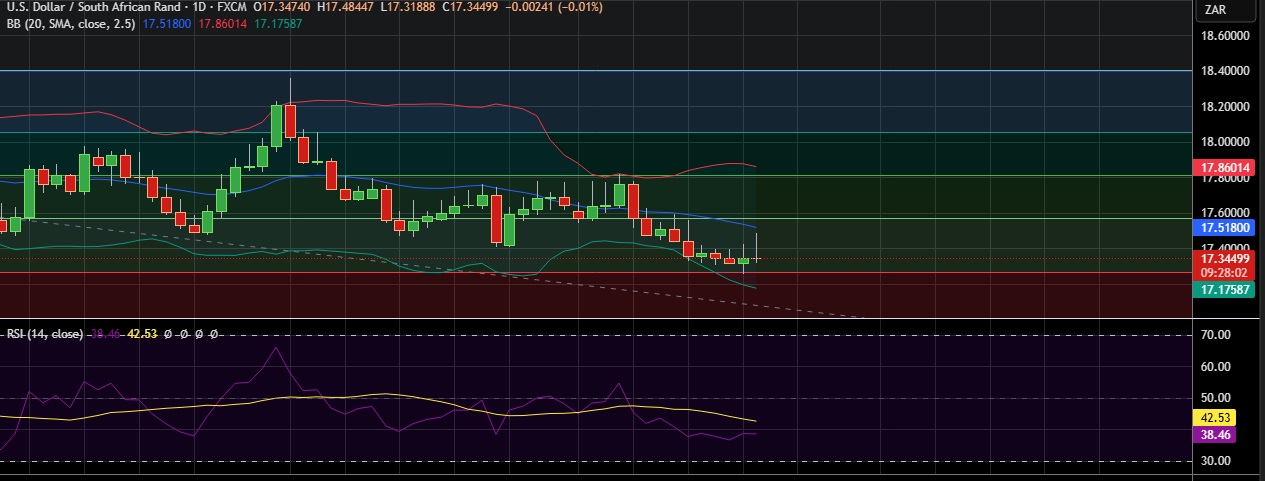The image size is (1265, 481).
Task: Click the purple 38.46 RSI axis label
Action: 1214,435
